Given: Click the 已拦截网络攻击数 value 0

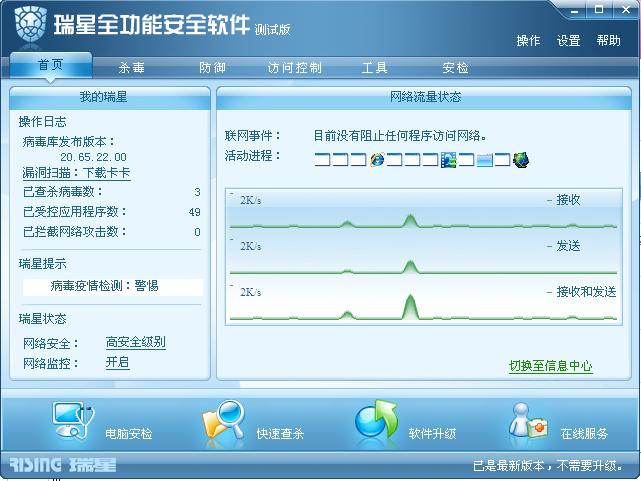Looking at the screenshot, I should (x=197, y=232).
